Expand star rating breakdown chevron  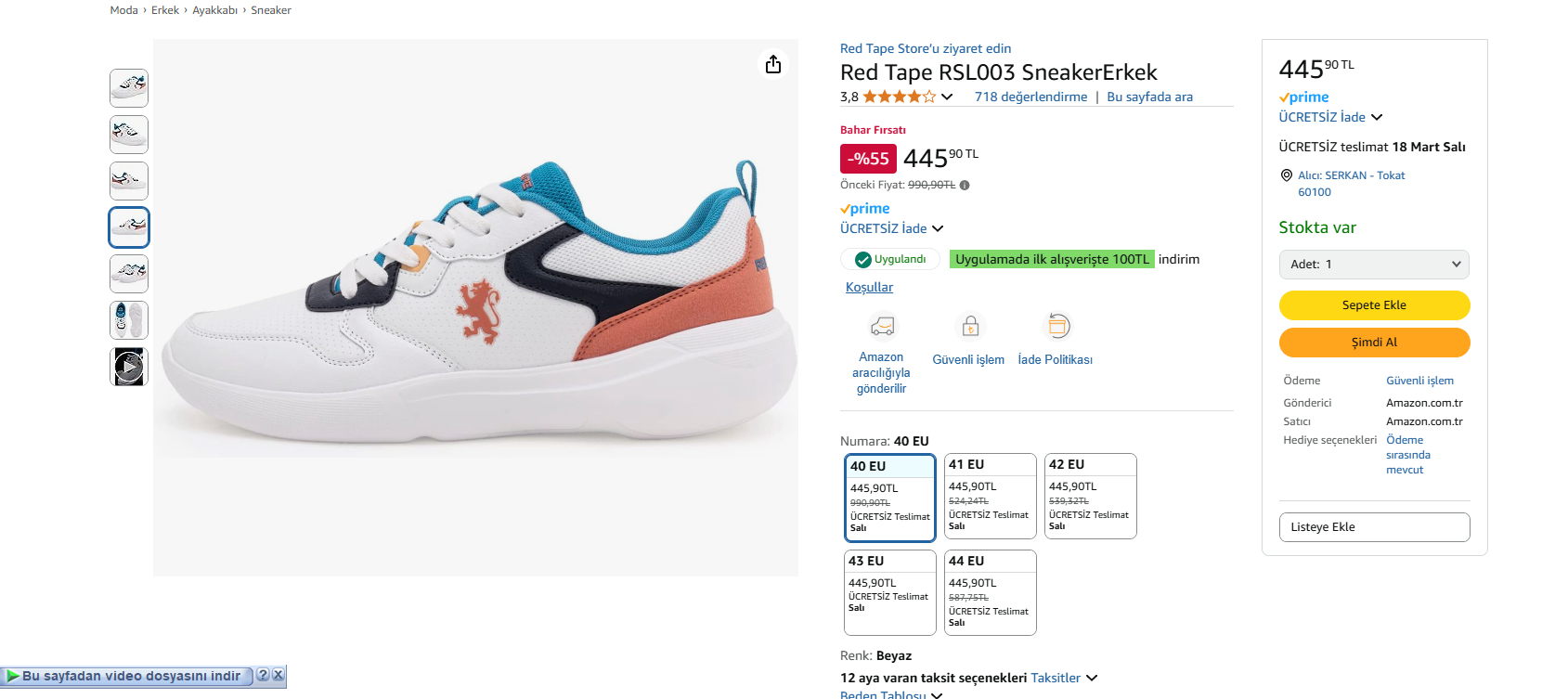click(947, 97)
